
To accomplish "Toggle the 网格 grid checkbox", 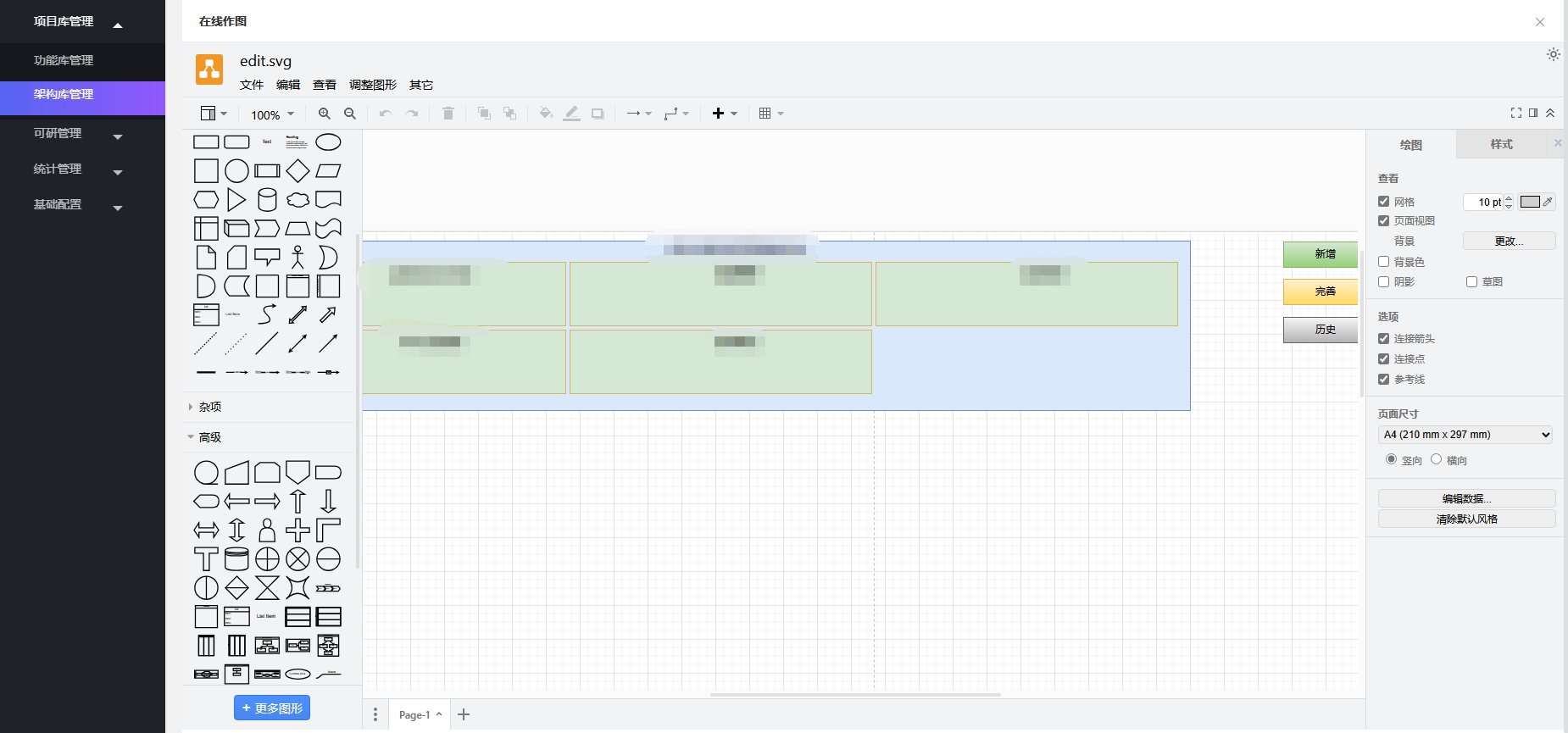I will (x=1383, y=202).
